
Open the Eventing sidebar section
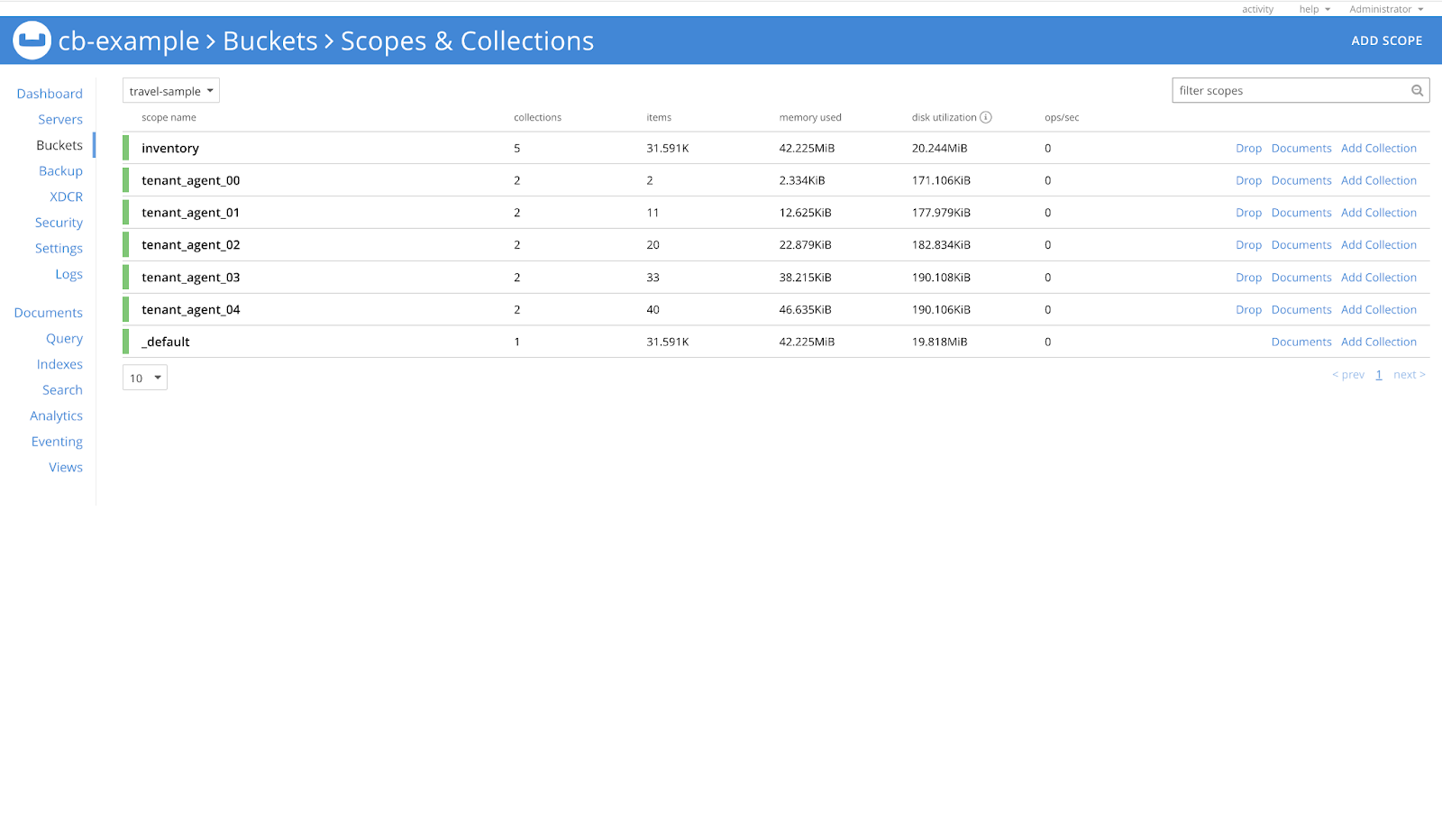click(57, 441)
